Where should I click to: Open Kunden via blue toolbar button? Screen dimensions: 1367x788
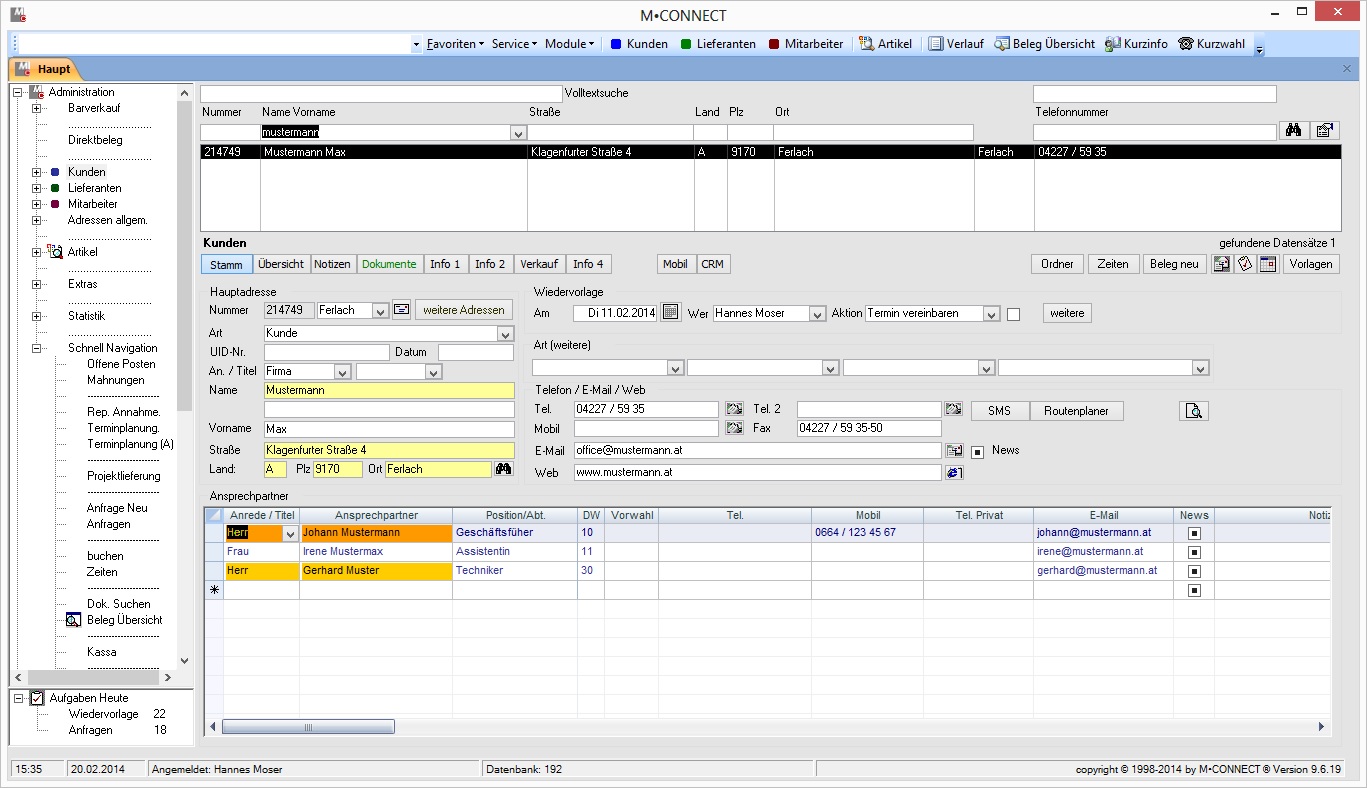[x=639, y=44]
